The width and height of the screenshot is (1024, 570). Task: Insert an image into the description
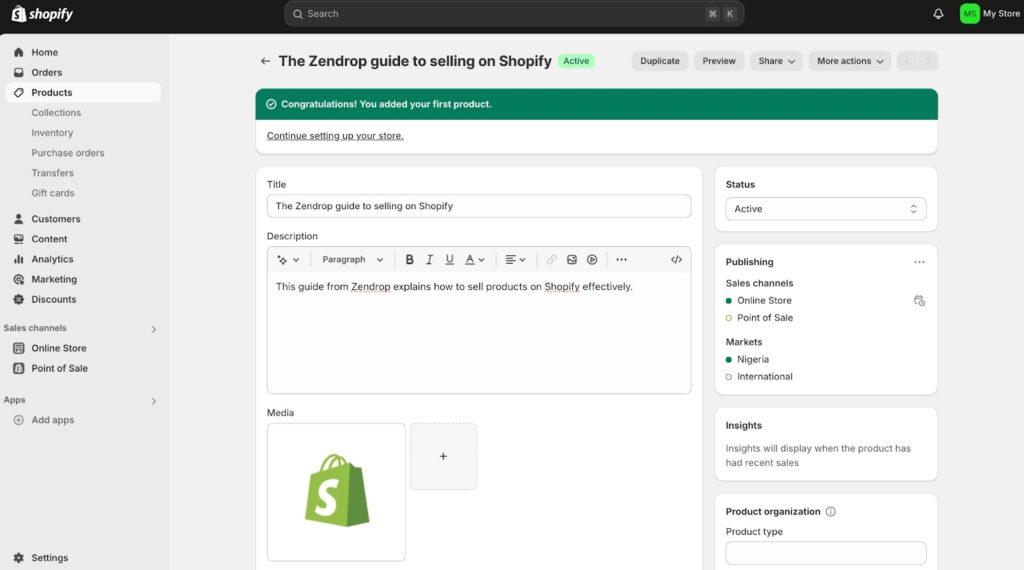571,259
